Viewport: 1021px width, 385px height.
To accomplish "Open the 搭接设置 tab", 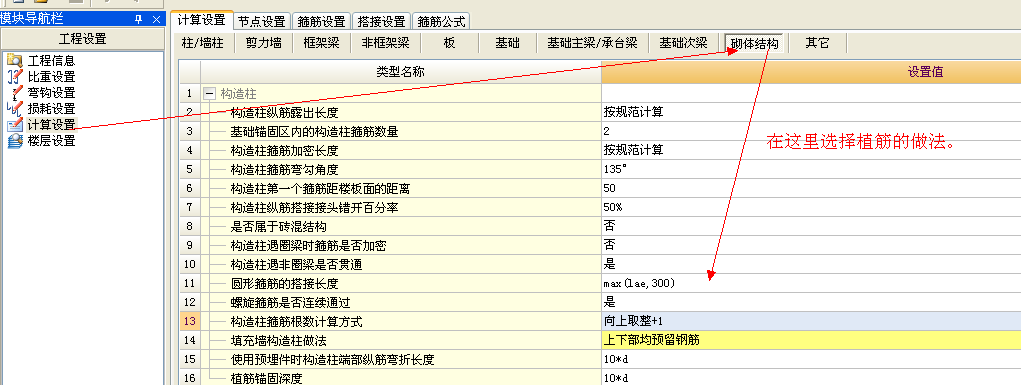I will tap(382, 21).
